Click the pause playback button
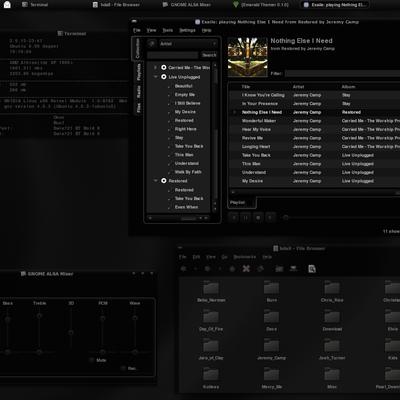400x400 pixels. pos(246,218)
